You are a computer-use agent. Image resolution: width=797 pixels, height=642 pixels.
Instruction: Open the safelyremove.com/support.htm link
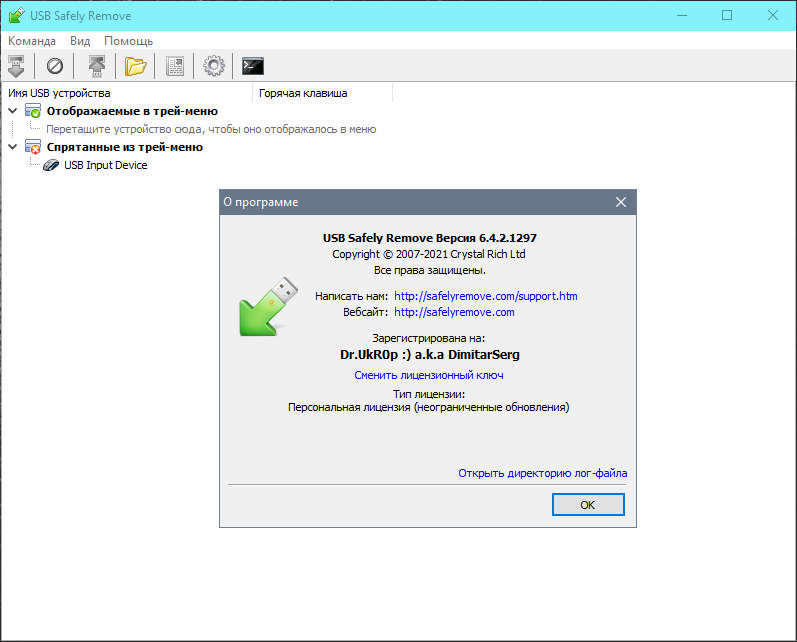click(x=486, y=296)
